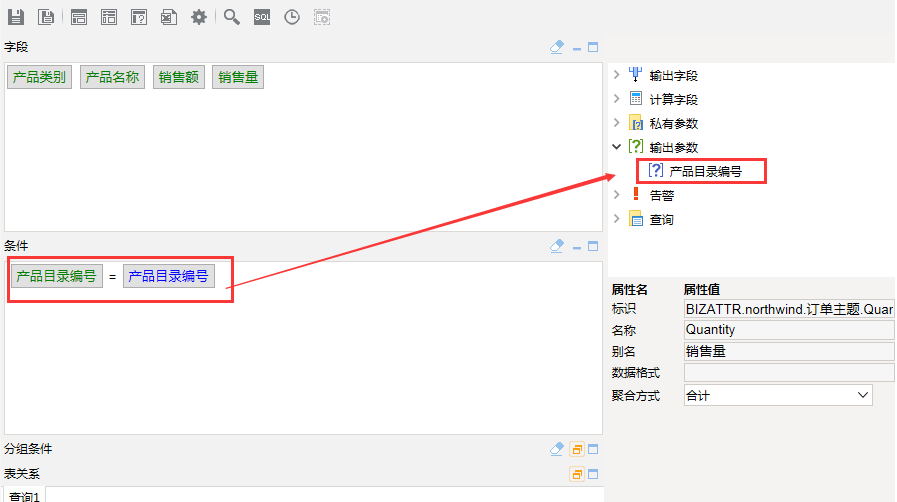
Task: Maximize the 条件 panel
Action: pos(593,246)
